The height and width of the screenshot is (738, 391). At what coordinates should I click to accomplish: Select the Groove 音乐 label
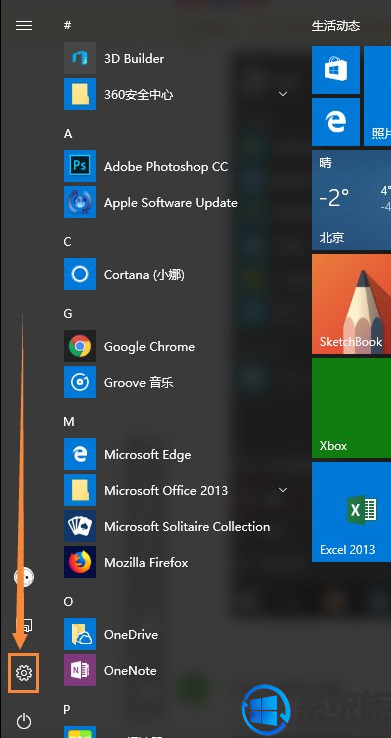click(139, 383)
